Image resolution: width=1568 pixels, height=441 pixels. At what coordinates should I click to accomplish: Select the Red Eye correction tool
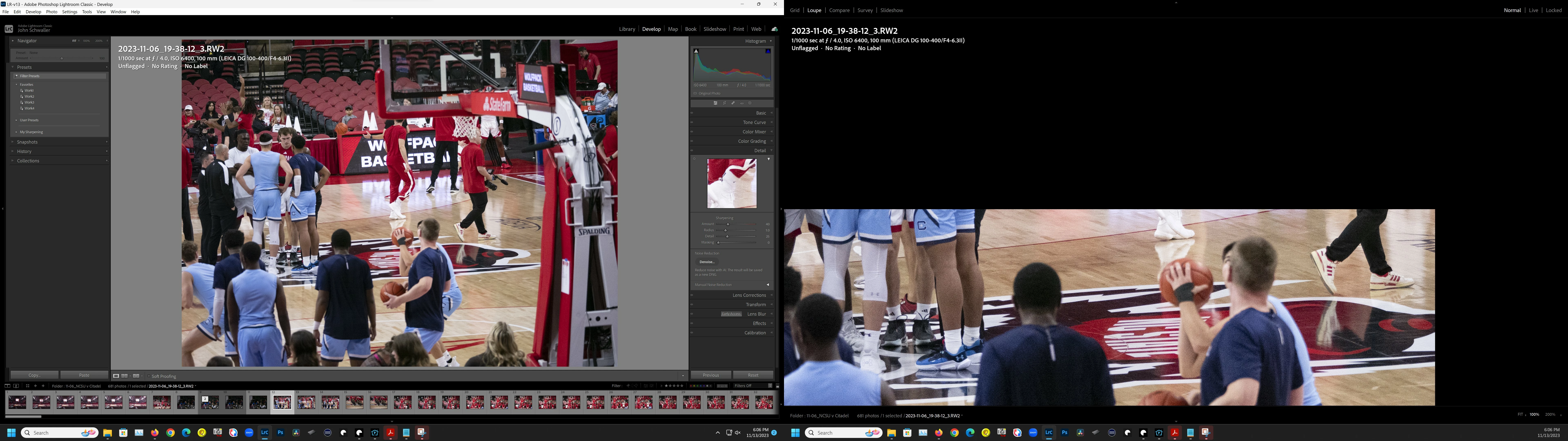pyautogui.click(x=742, y=103)
